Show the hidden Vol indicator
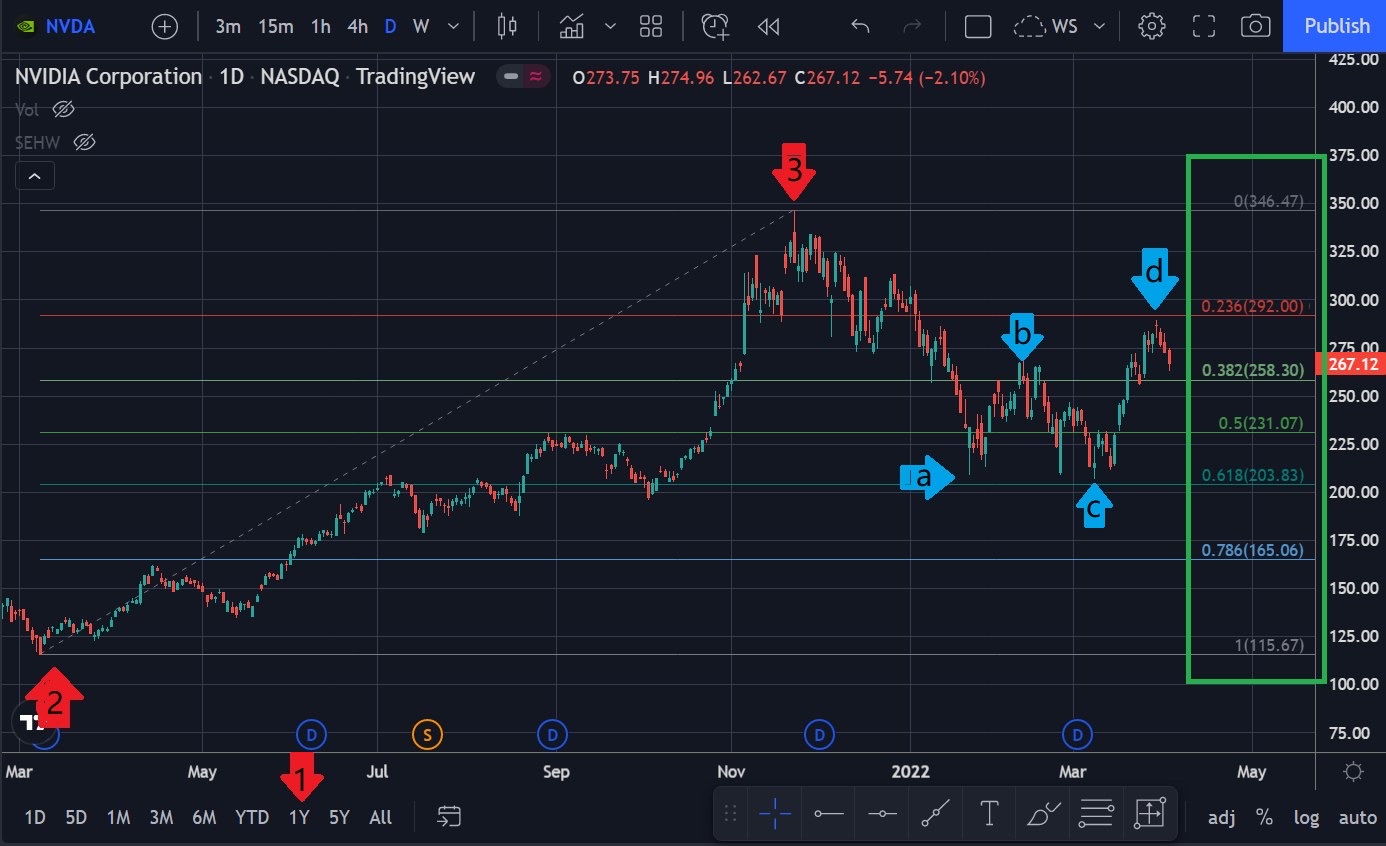Screen dimensions: 1386x846 pos(63,109)
